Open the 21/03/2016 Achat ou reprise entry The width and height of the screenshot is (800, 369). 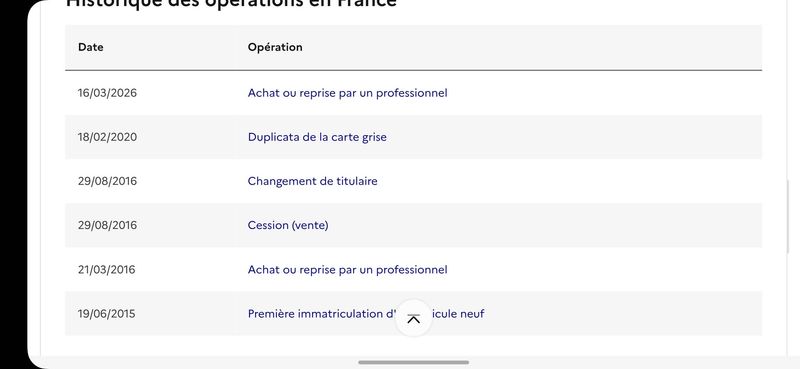(347, 269)
